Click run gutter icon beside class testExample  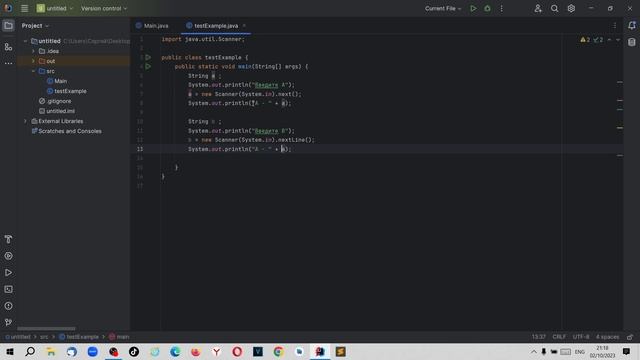(x=148, y=58)
